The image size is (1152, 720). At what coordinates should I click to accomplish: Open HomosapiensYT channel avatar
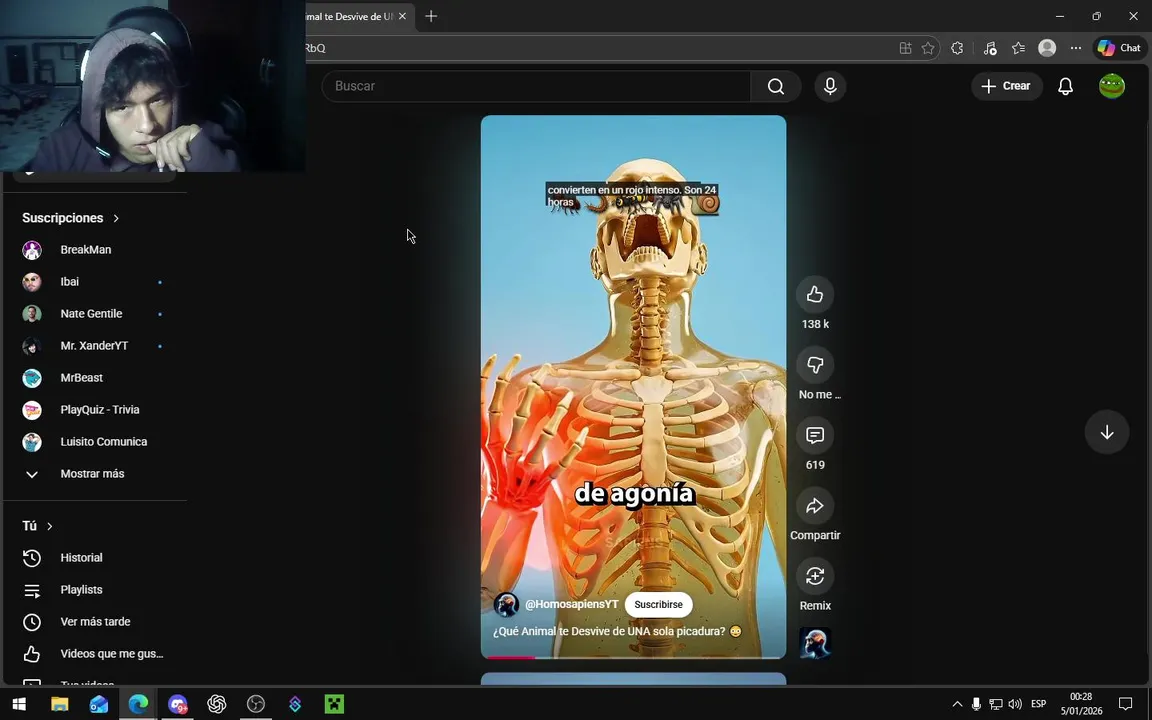click(x=506, y=605)
